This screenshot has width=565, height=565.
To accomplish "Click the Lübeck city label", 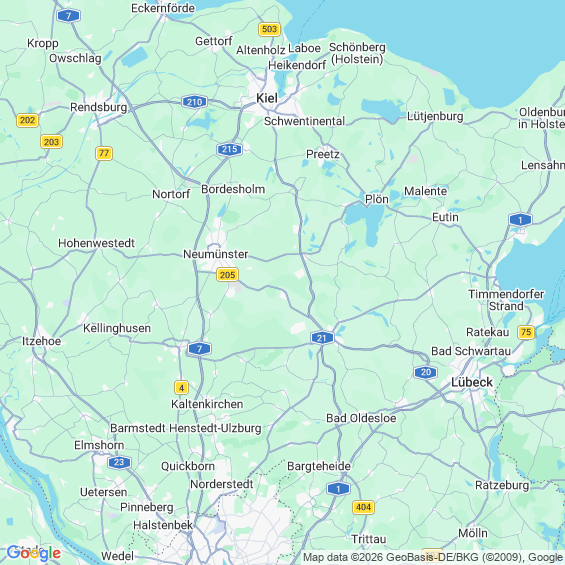I will [472, 382].
